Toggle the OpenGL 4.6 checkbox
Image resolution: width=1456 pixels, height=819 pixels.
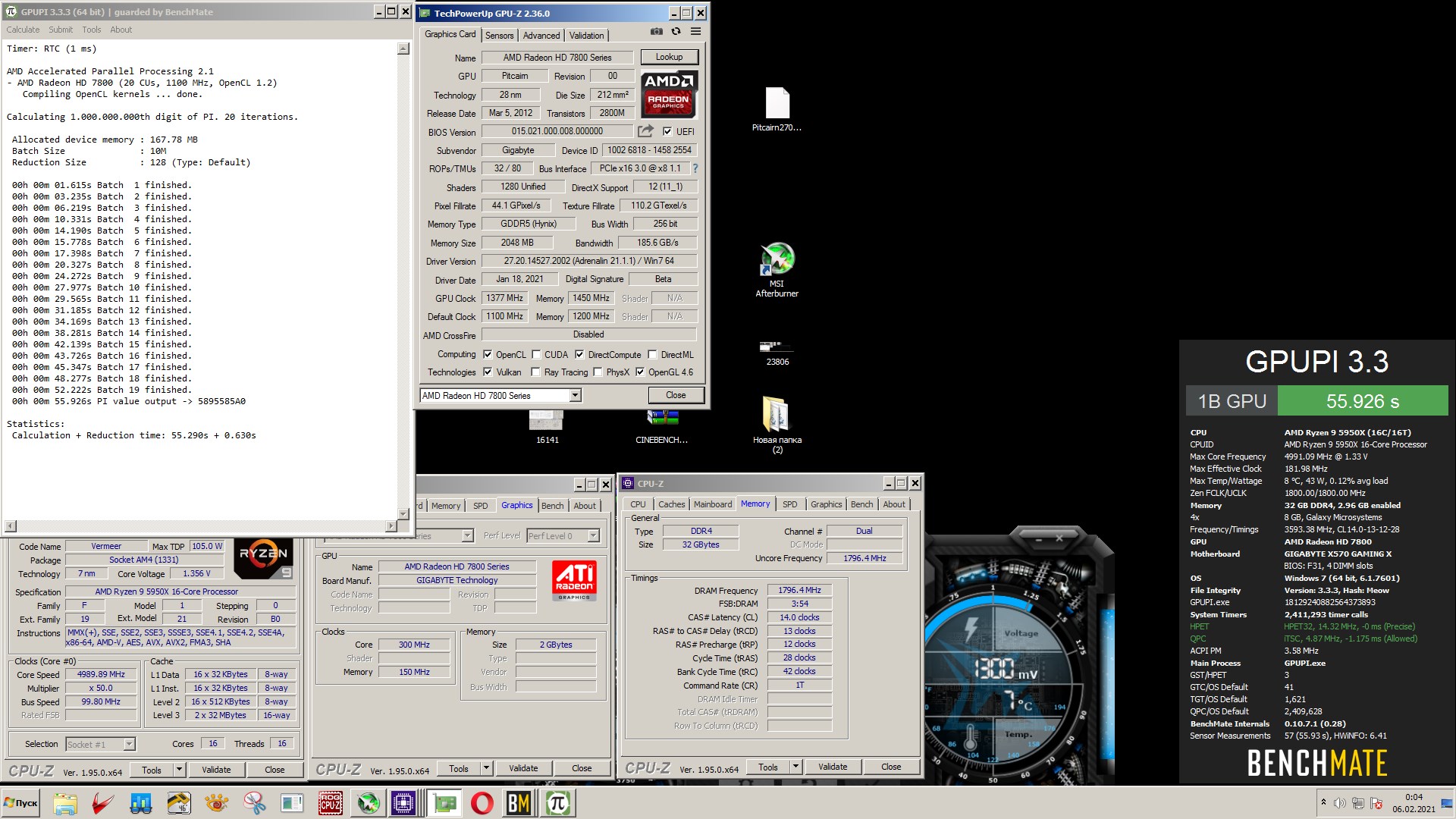(640, 372)
